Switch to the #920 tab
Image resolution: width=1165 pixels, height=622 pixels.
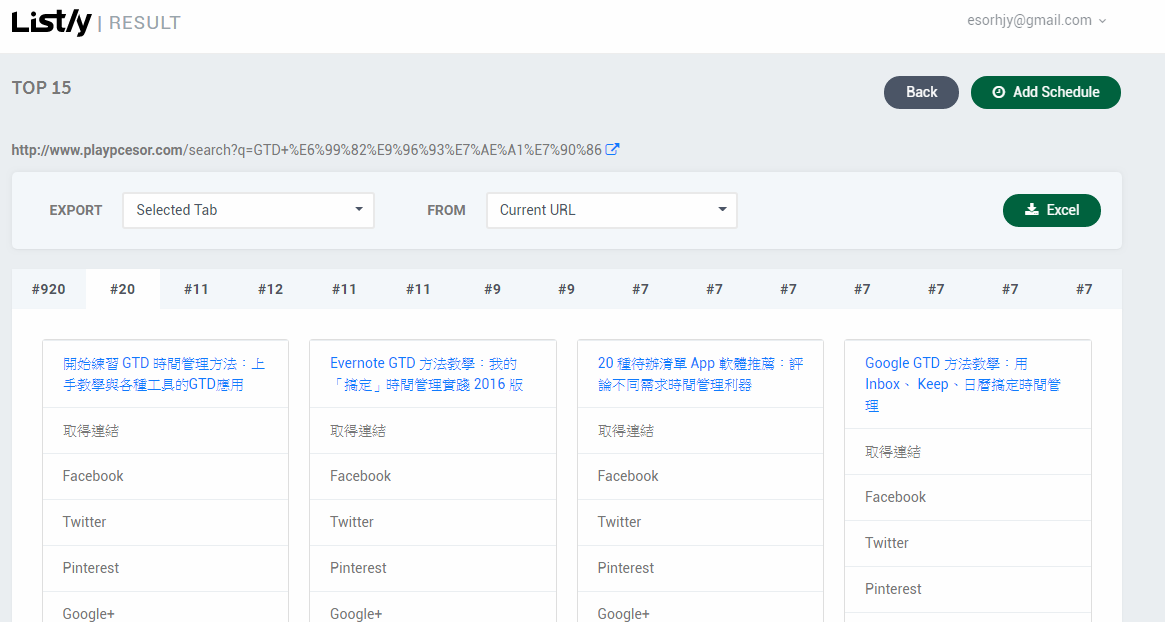tap(48, 289)
